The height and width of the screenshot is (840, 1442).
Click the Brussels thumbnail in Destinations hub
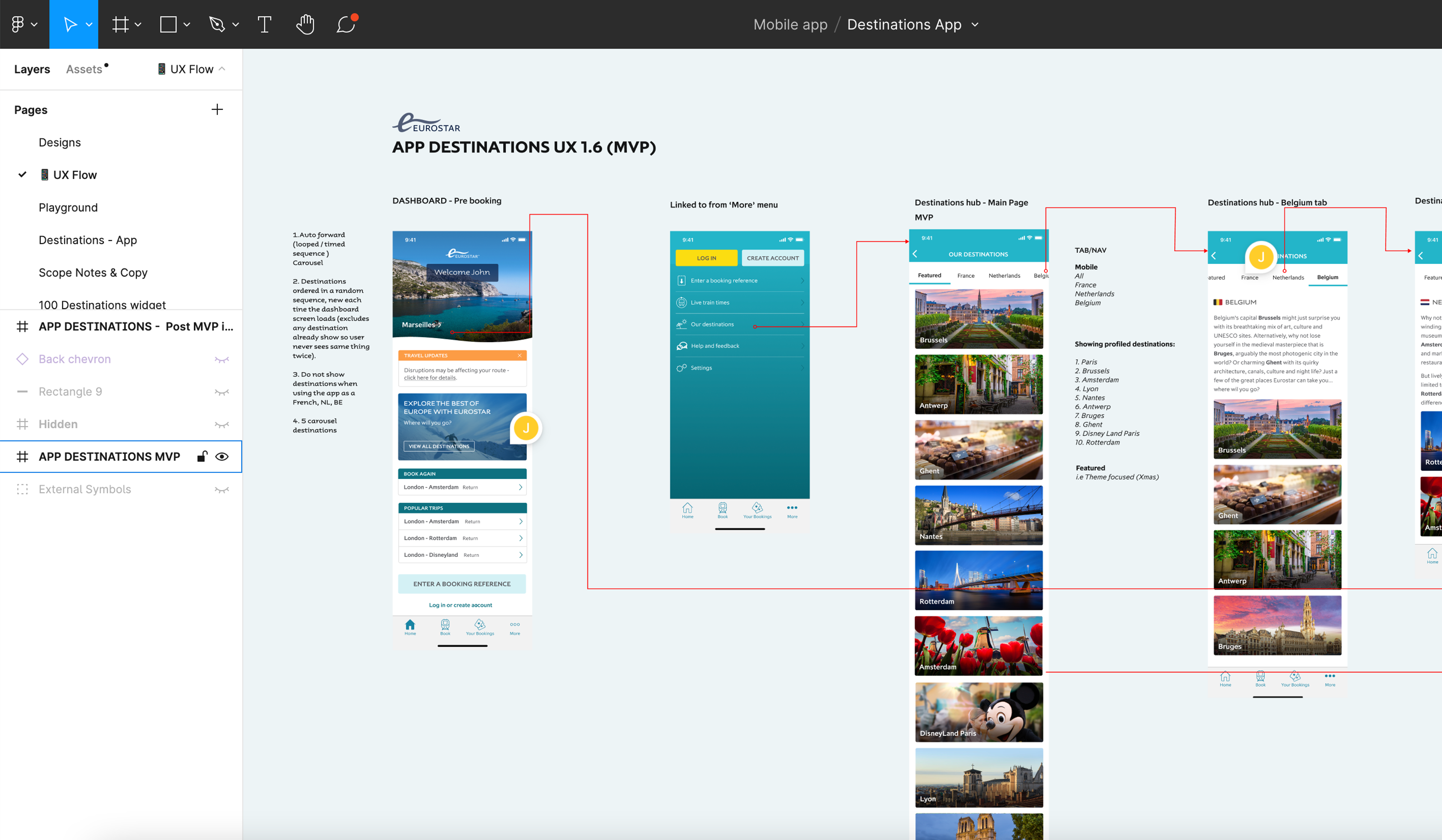click(979, 319)
